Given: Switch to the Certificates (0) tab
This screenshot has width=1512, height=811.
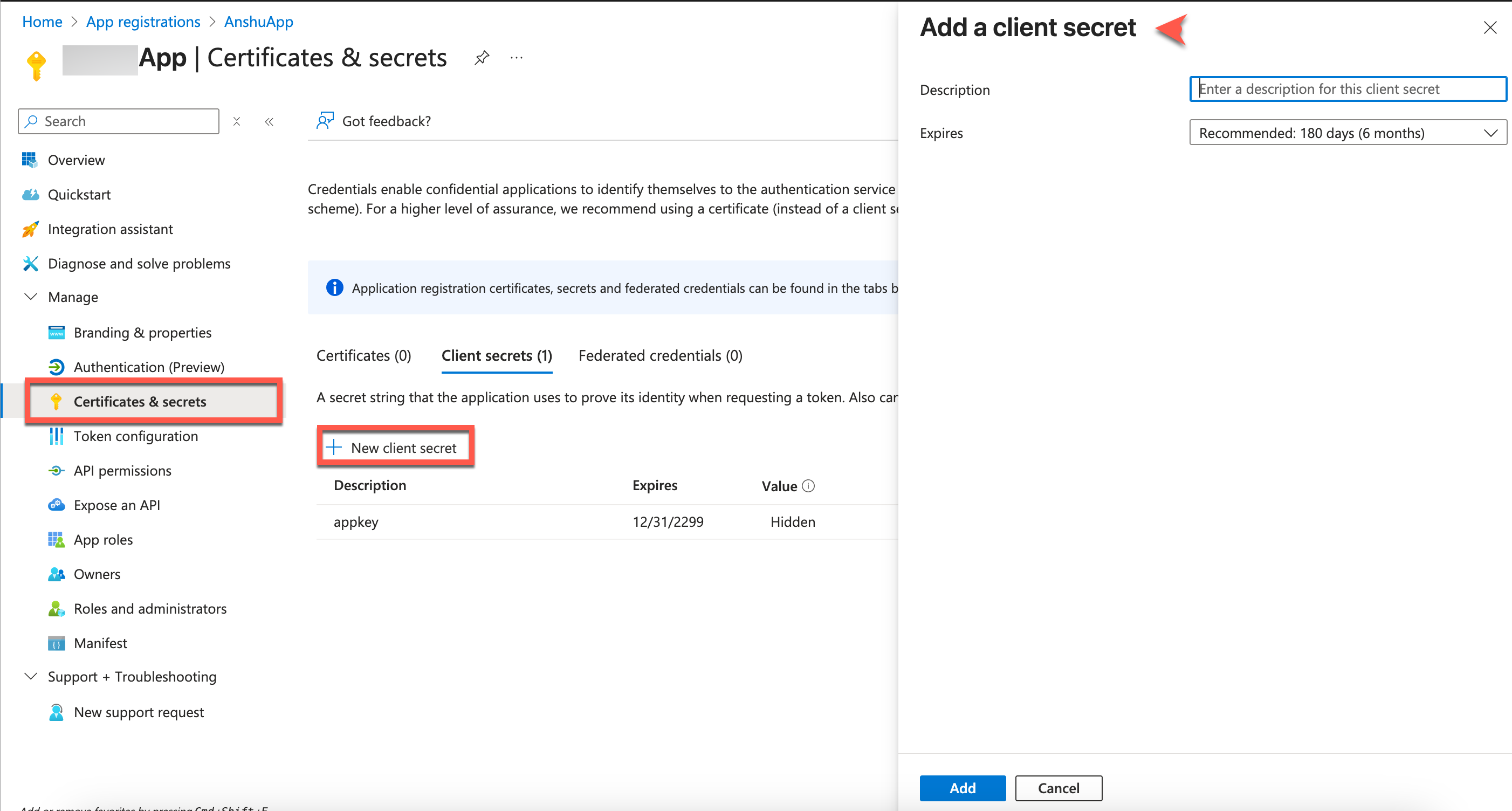Looking at the screenshot, I should click(x=363, y=355).
